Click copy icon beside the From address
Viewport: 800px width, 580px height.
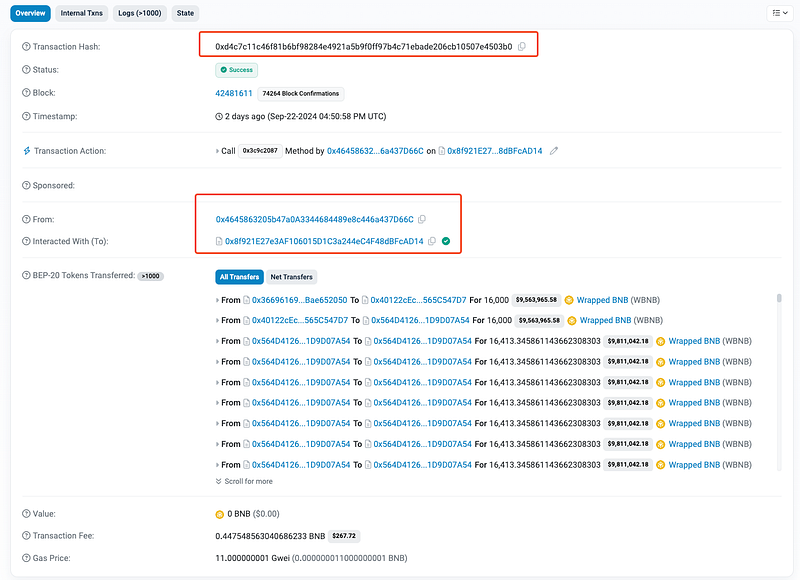click(x=422, y=219)
